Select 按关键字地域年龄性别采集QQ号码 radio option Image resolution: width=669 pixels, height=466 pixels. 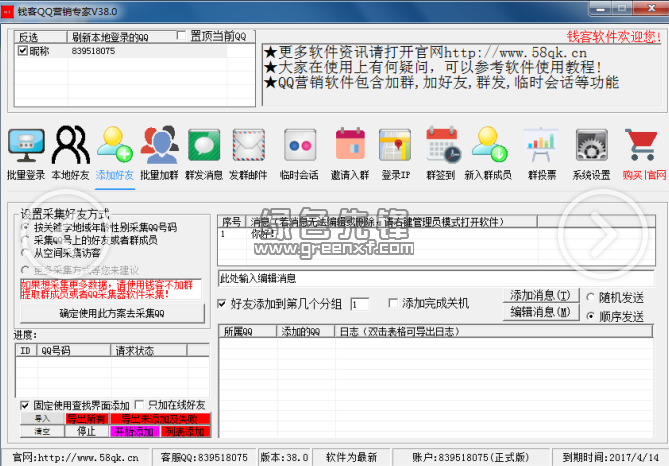coord(26,227)
